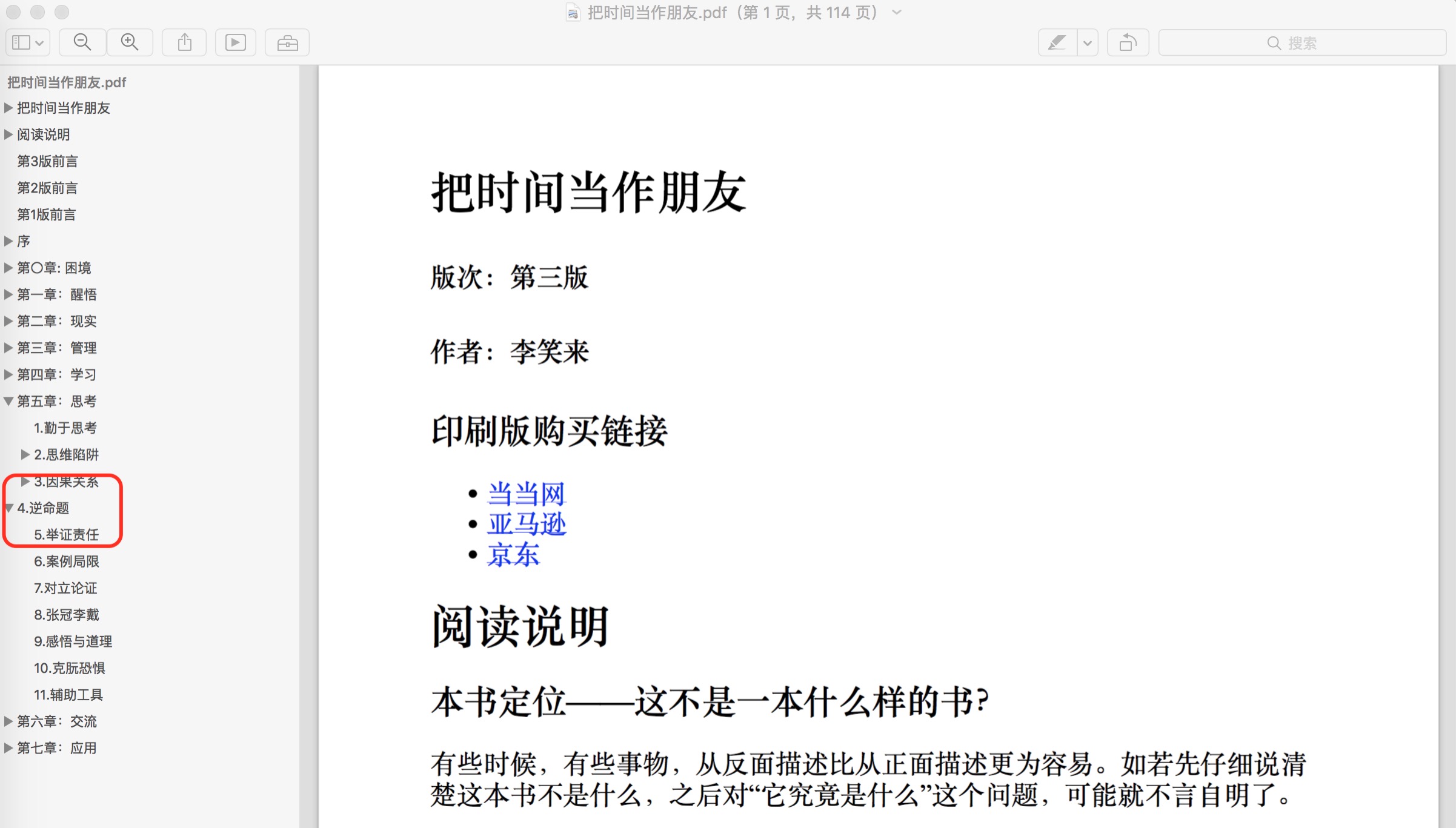1456x828 pixels.
Task: Rotate the page left
Action: click(1127, 42)
